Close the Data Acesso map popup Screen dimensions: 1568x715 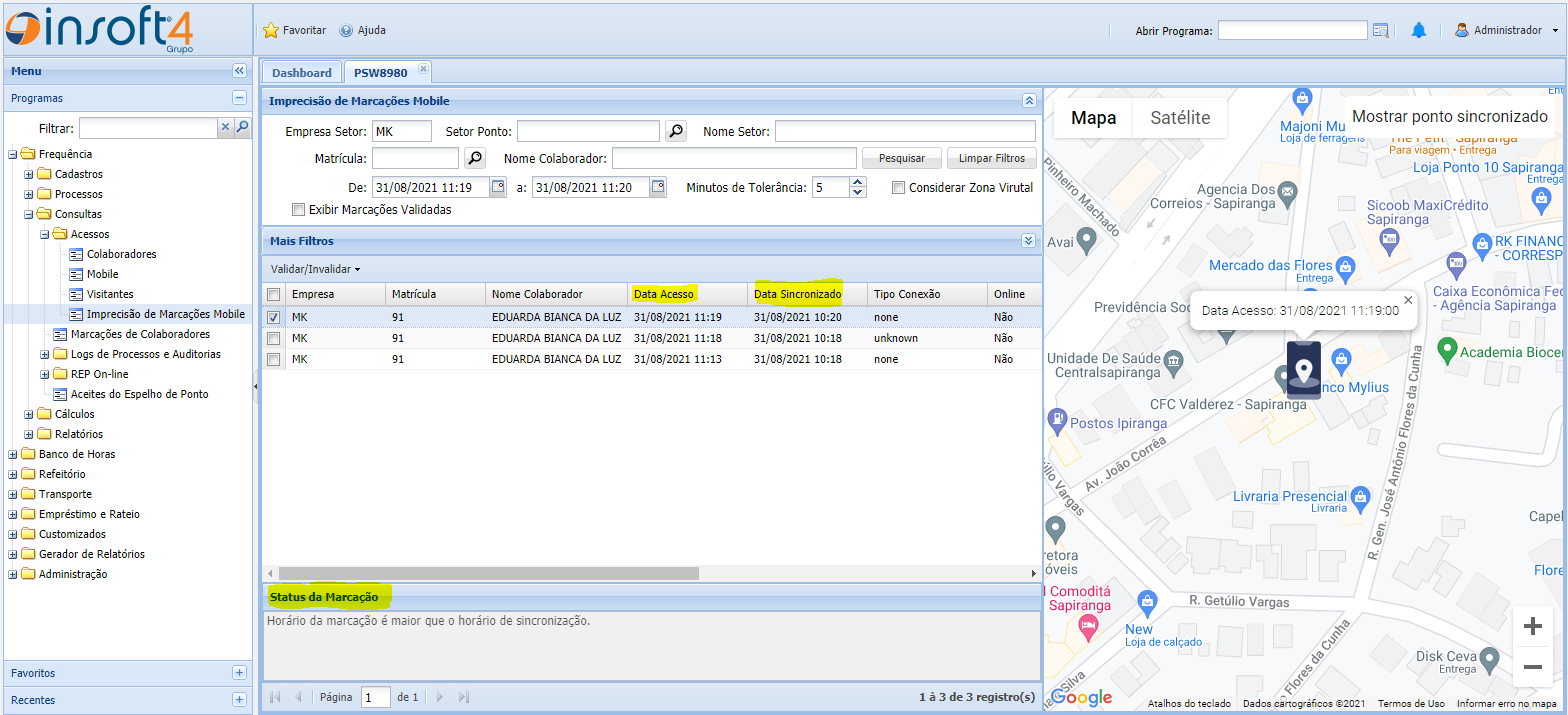coord(1408,300)
